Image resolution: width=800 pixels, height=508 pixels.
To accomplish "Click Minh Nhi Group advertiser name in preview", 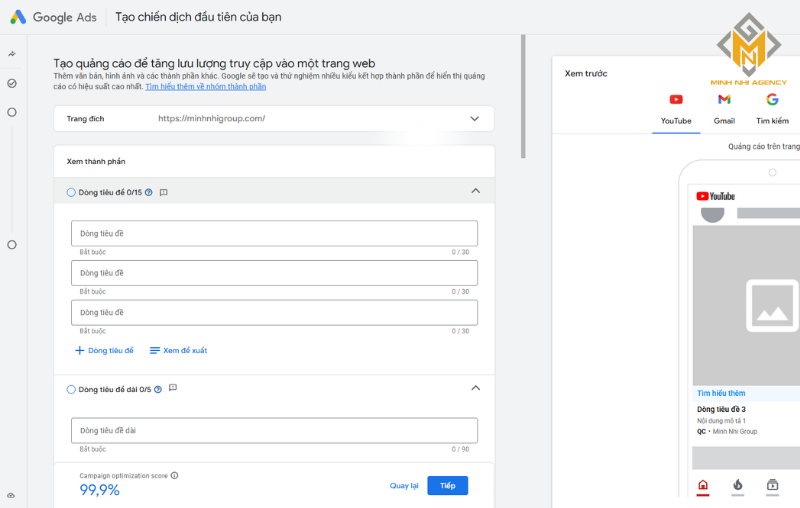I will [735, 431].
